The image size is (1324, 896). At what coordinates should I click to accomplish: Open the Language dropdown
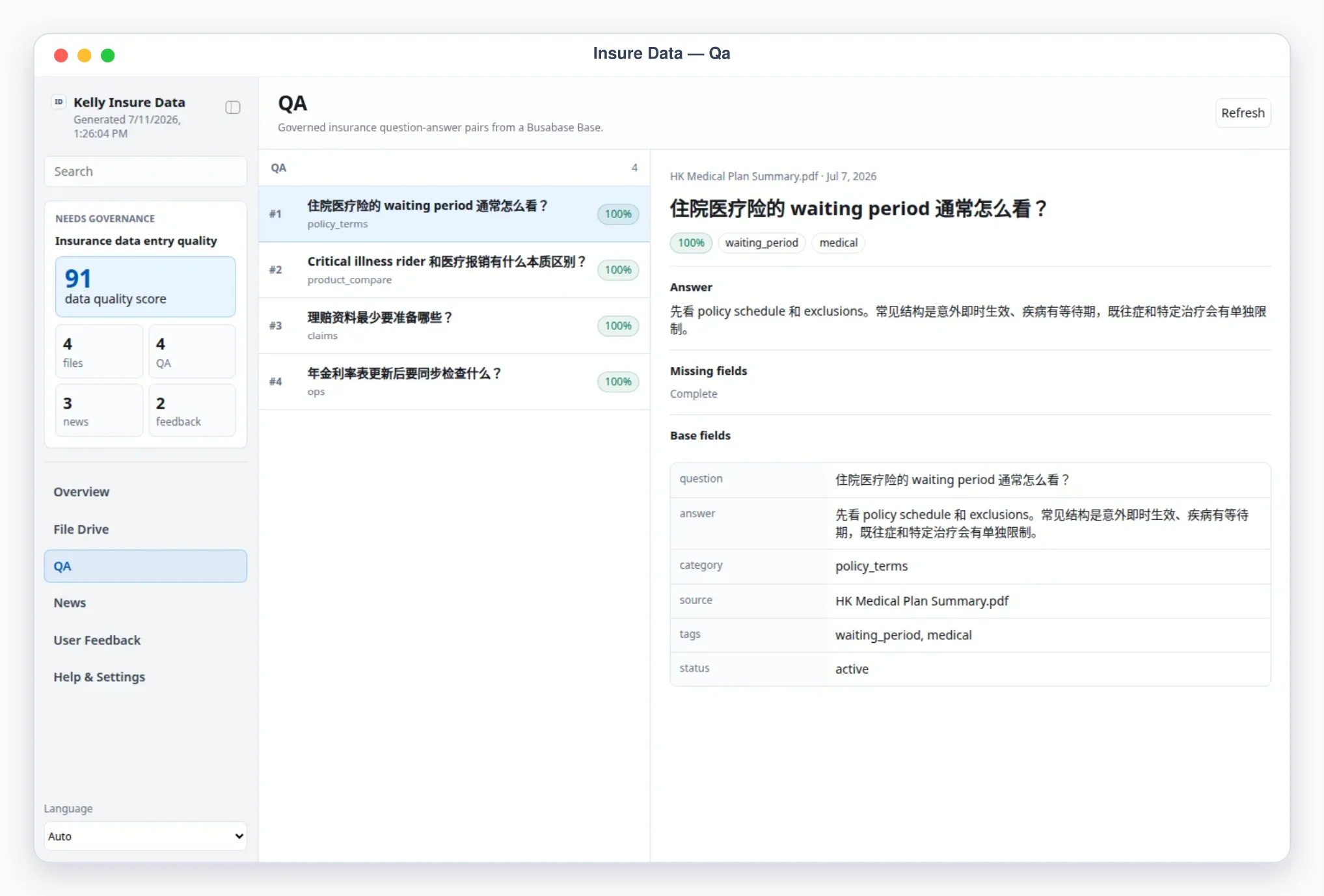click(145, 836)
